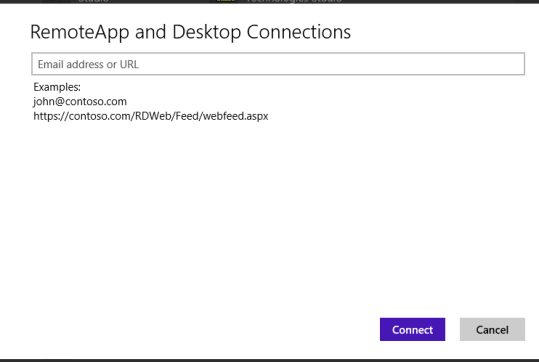
Task: Click the dark strip below the dialog
Action: [x=270, y=361]
